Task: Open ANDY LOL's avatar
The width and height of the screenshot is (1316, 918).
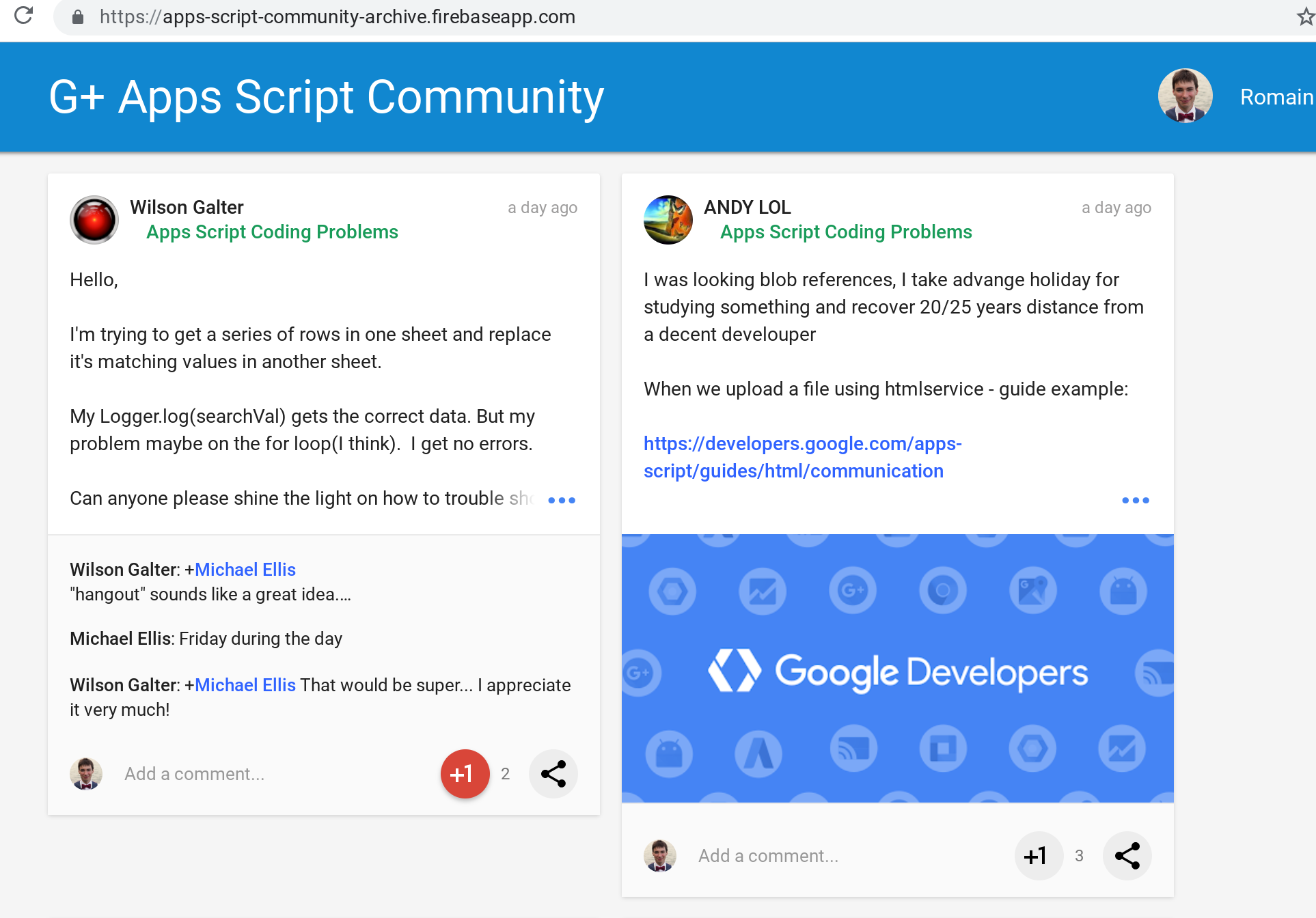Action: point(668,220)
